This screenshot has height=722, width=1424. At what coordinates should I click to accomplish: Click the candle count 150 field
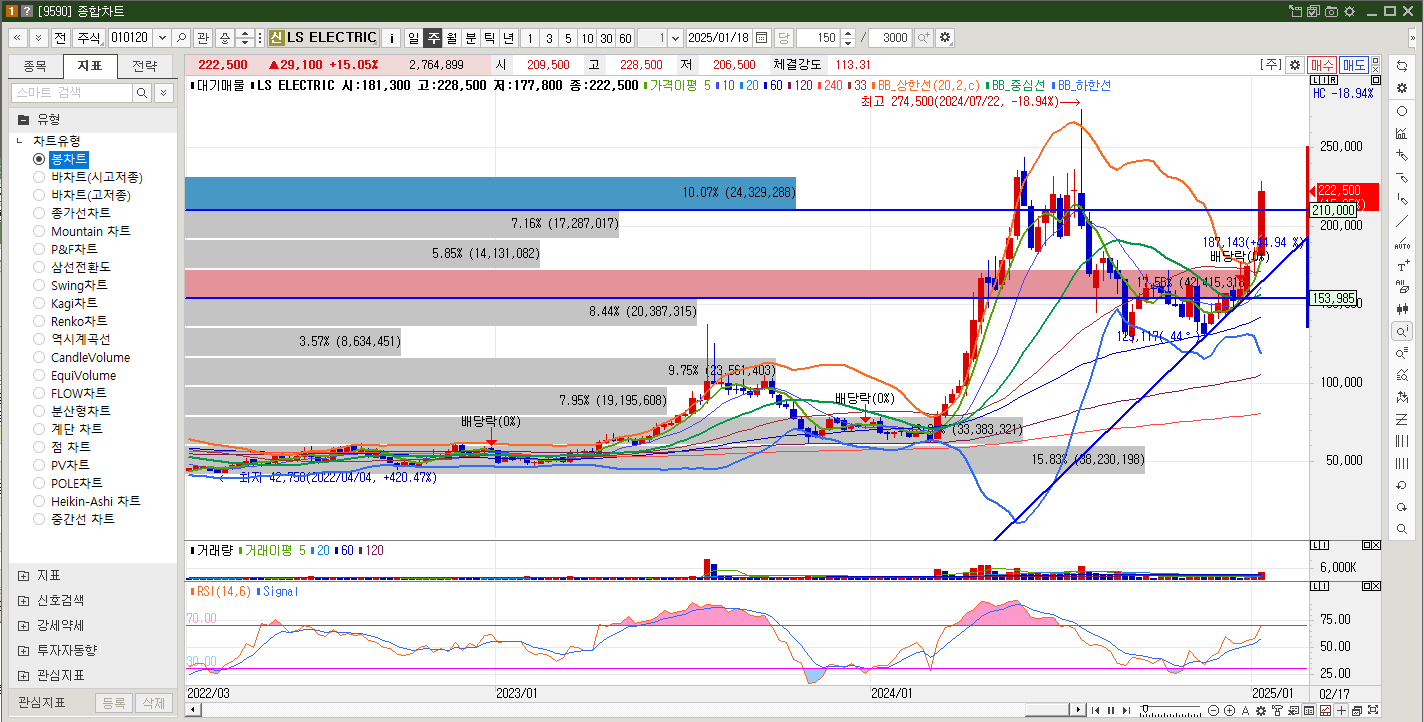coord(817,37)
